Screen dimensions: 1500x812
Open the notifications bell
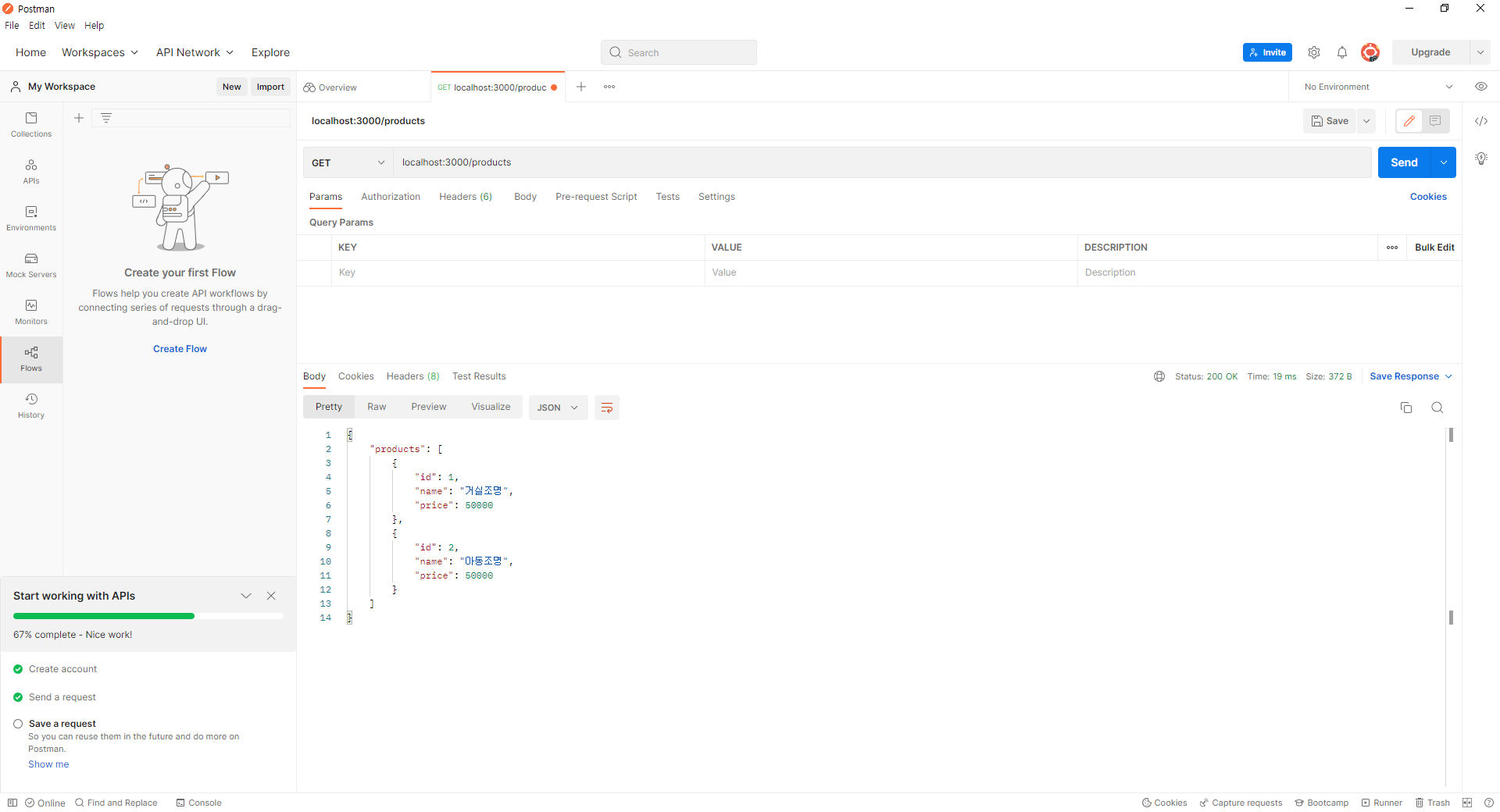pyautogui.click(x=1342, y=52)
